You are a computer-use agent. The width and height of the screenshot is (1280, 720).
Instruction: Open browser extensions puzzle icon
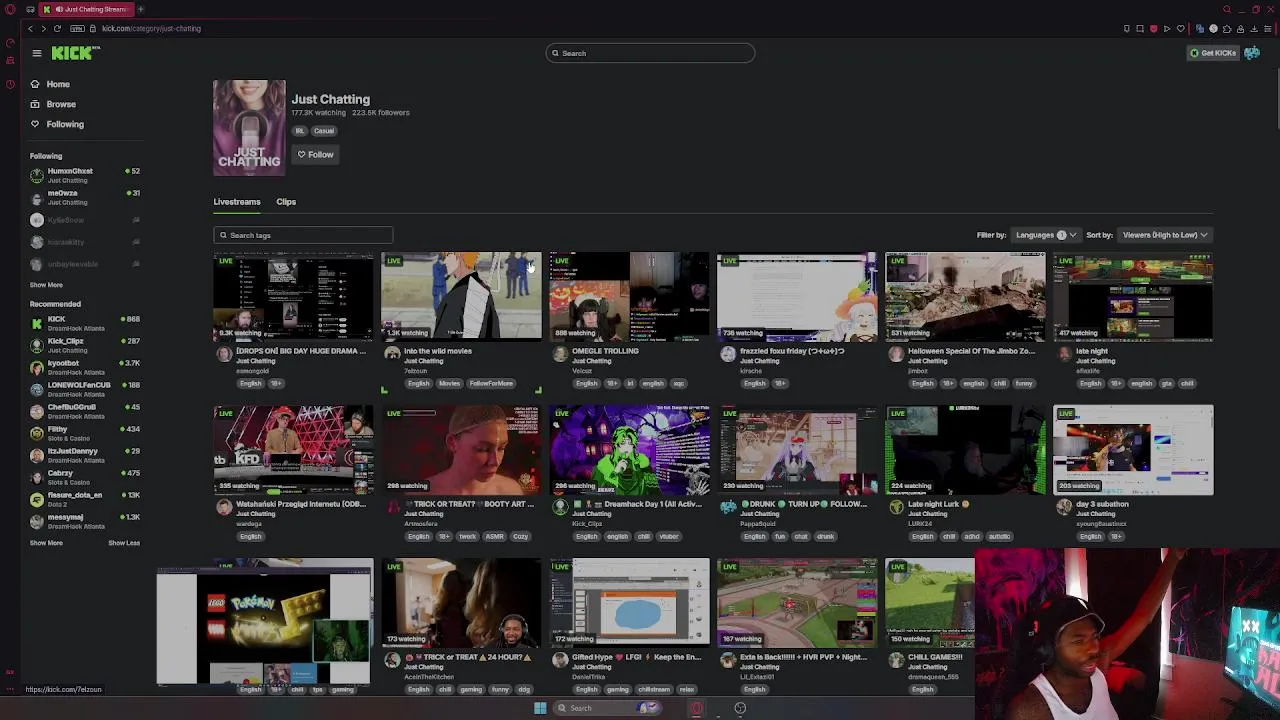tap(1227, 28)
